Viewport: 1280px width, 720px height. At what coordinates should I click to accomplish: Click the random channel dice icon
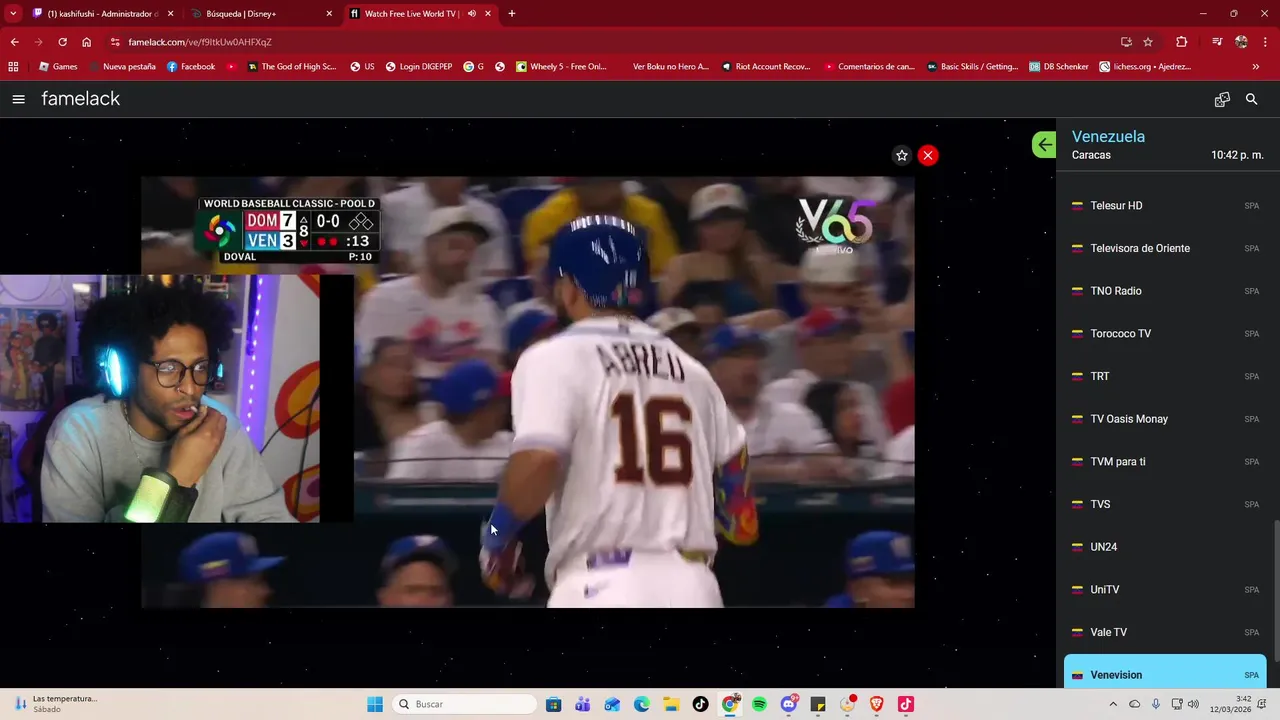coord(1222,99)
